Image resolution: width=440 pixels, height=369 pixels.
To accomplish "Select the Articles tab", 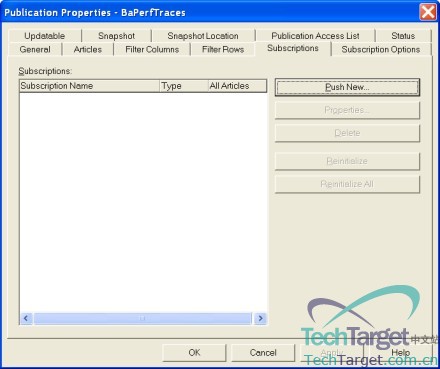I will click(88, 49).
